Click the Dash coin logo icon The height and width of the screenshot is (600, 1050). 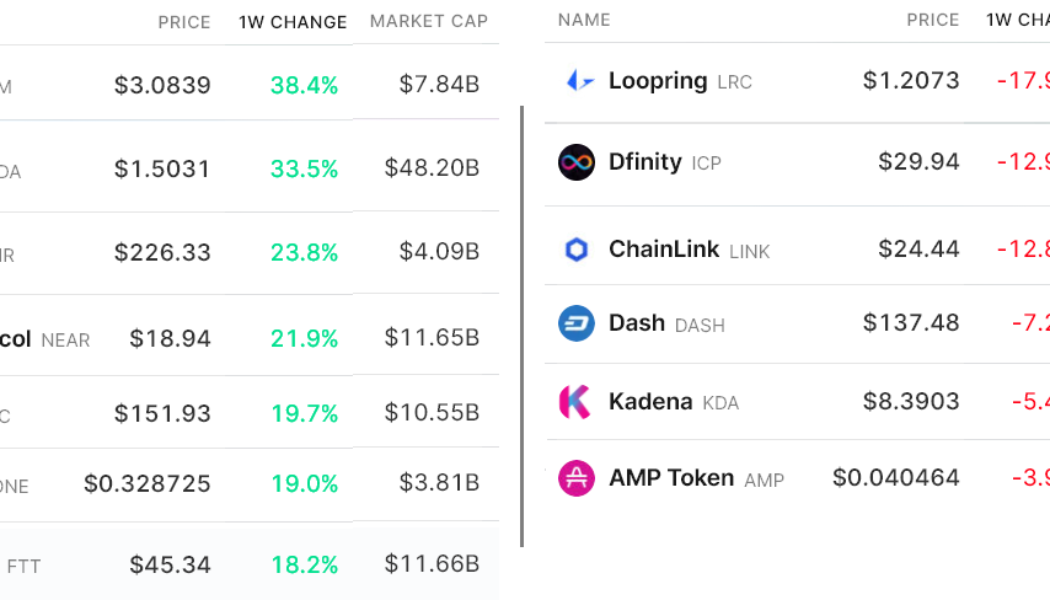[x=576, y=323]
